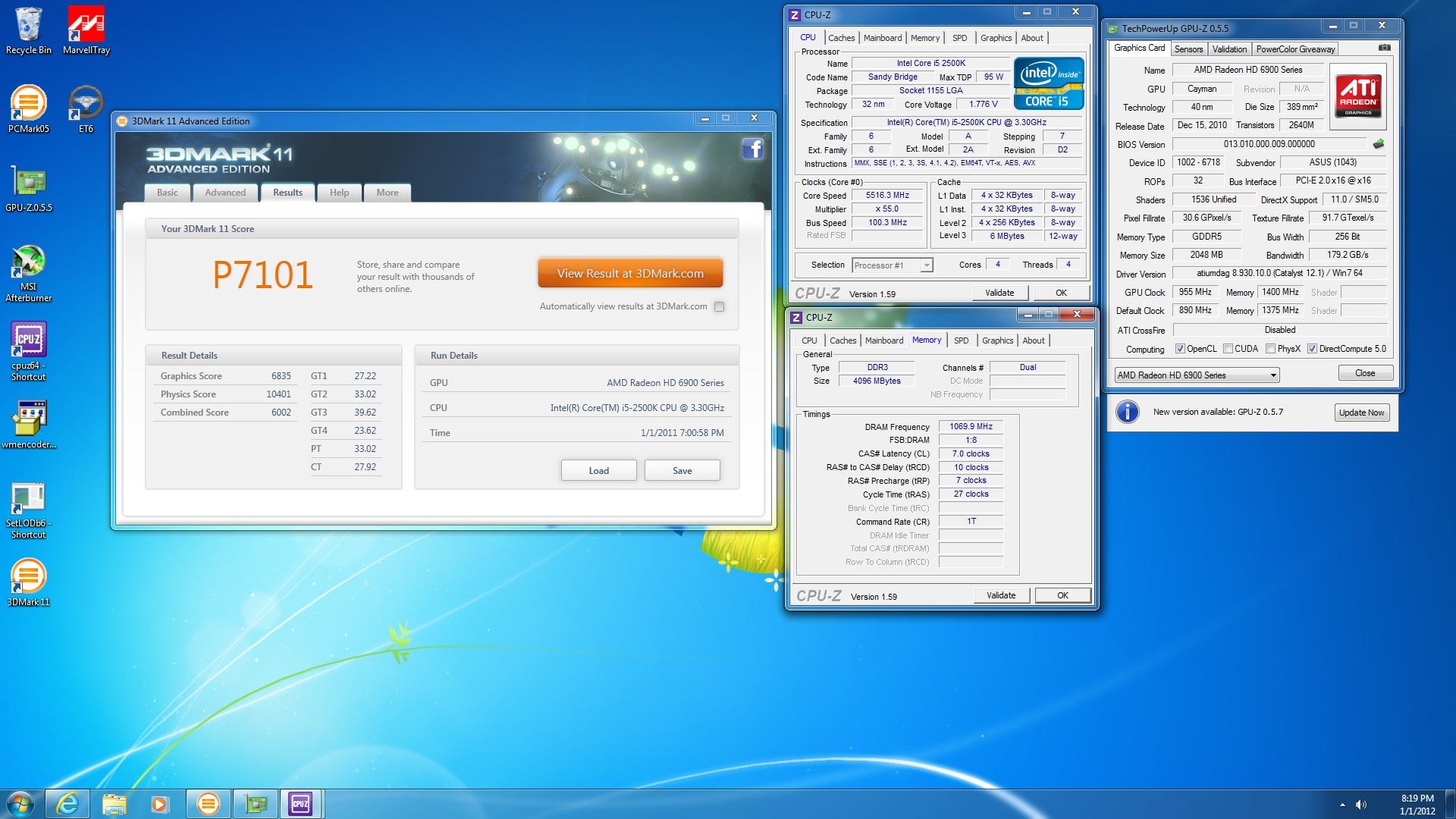
Task: Click the Show desktop strip at taskbar end
Action: tap(1450, 804)
